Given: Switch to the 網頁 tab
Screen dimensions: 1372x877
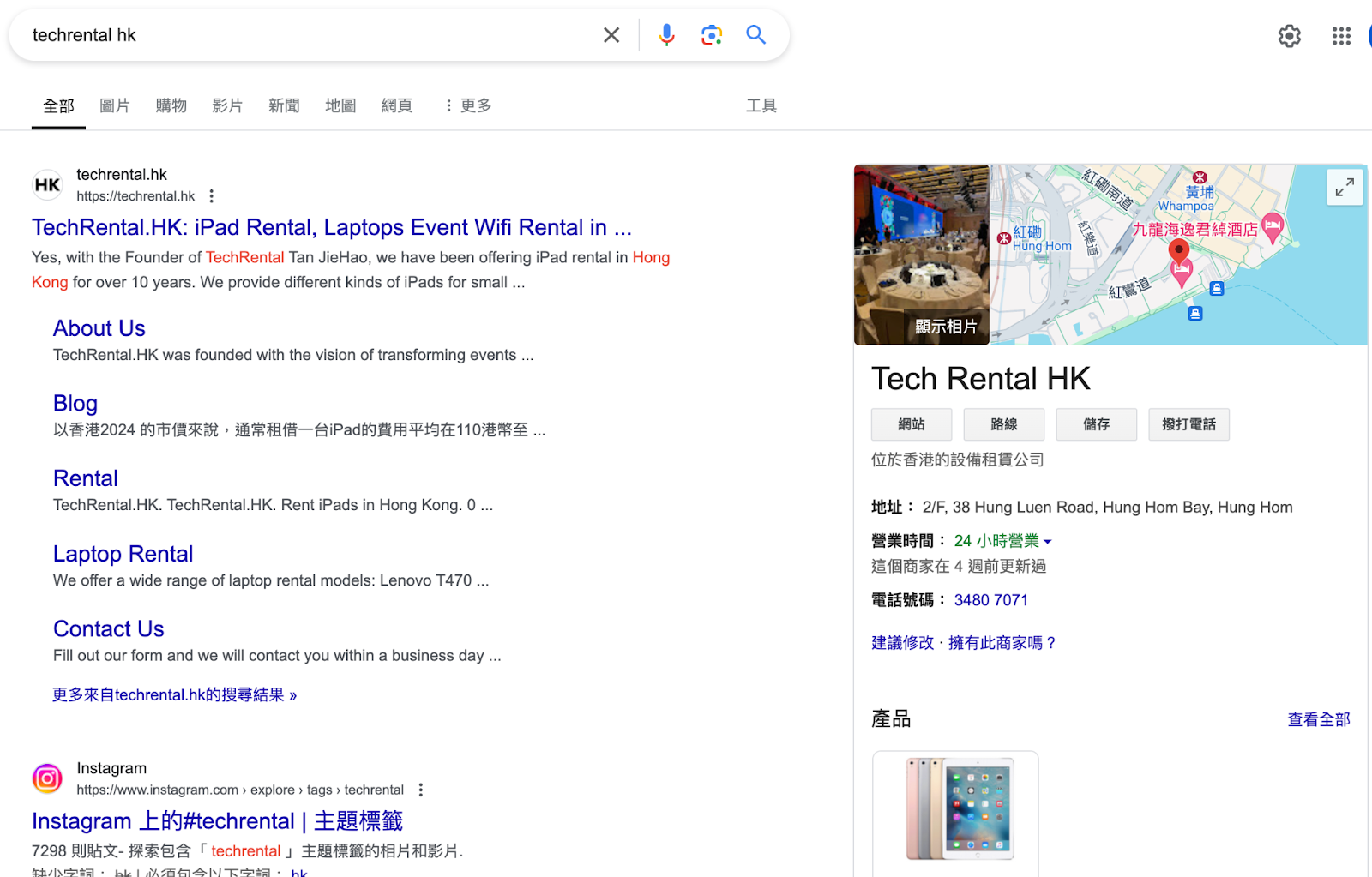Looking at the screenshot, I should tap(397, 105).
